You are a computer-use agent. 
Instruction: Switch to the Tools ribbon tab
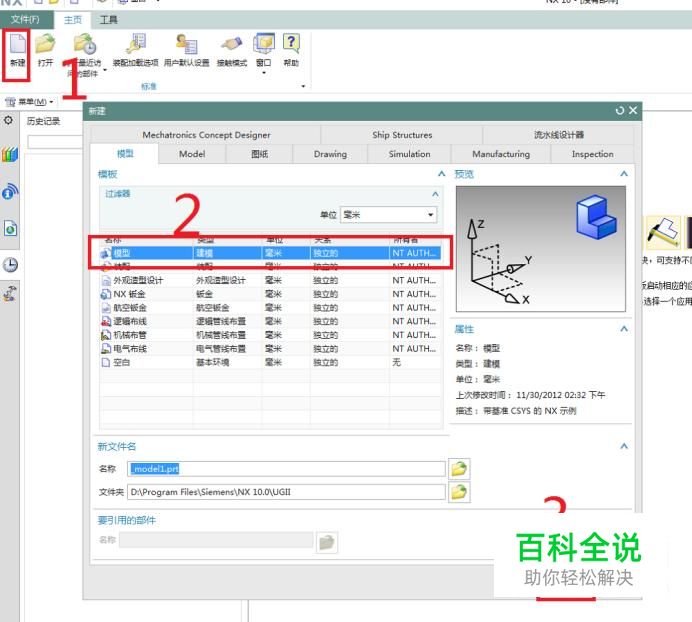109,20
